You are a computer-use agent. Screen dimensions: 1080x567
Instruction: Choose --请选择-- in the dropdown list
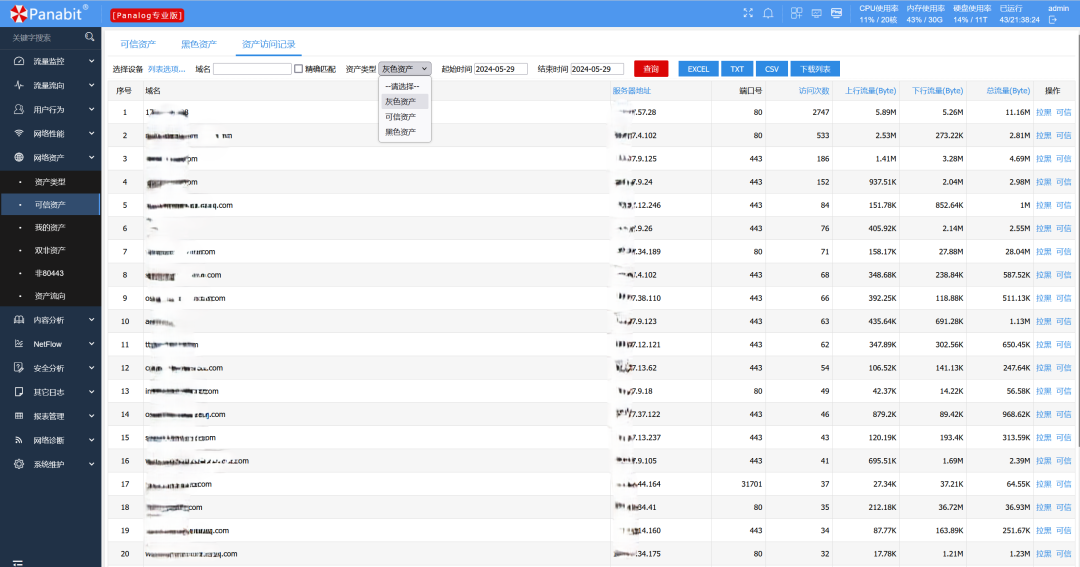(405, 86)
